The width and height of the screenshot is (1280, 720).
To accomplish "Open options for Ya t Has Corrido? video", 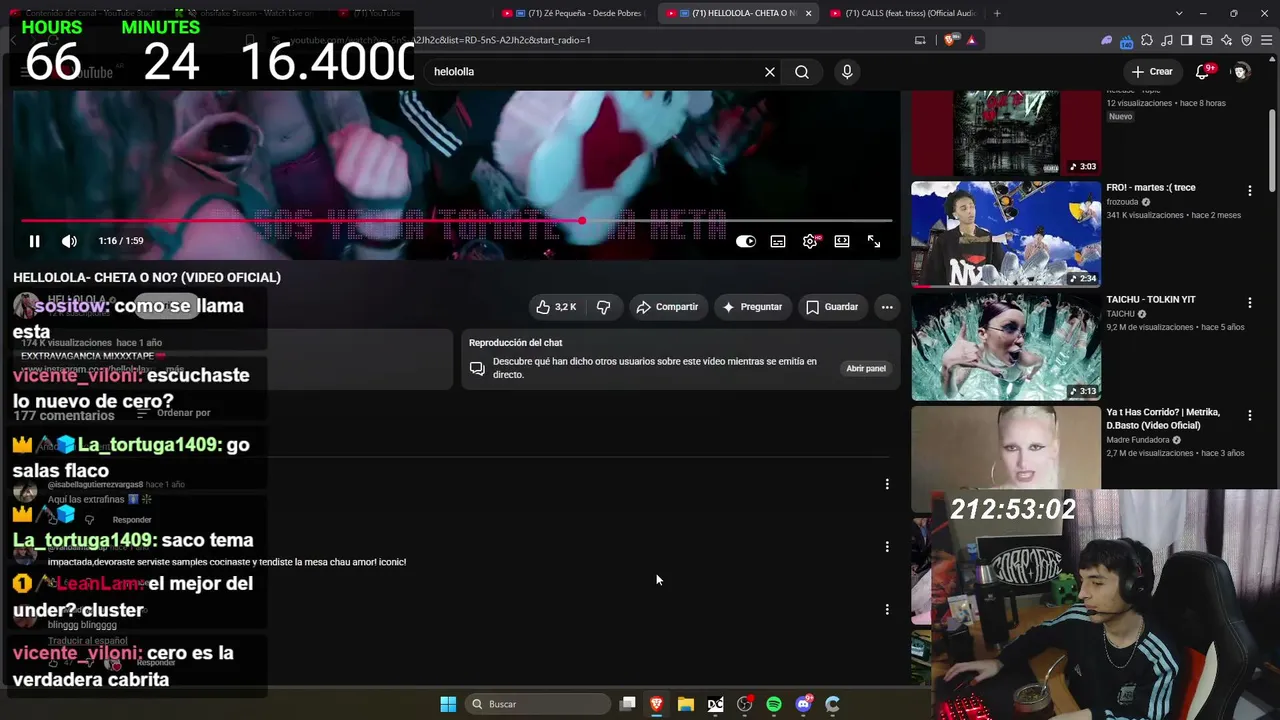I will pyautogui.click(x=1249, y=414).
